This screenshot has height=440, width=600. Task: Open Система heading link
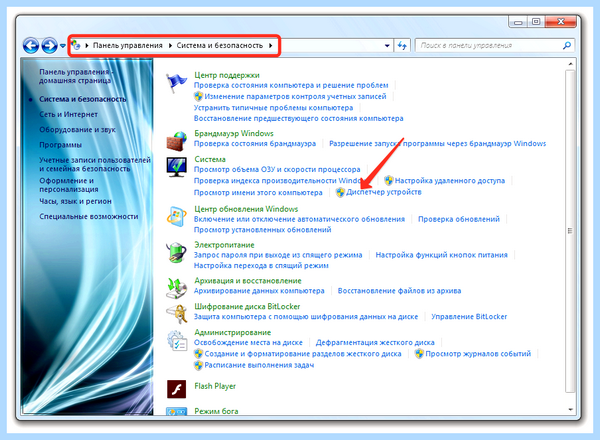click(210, 159)
